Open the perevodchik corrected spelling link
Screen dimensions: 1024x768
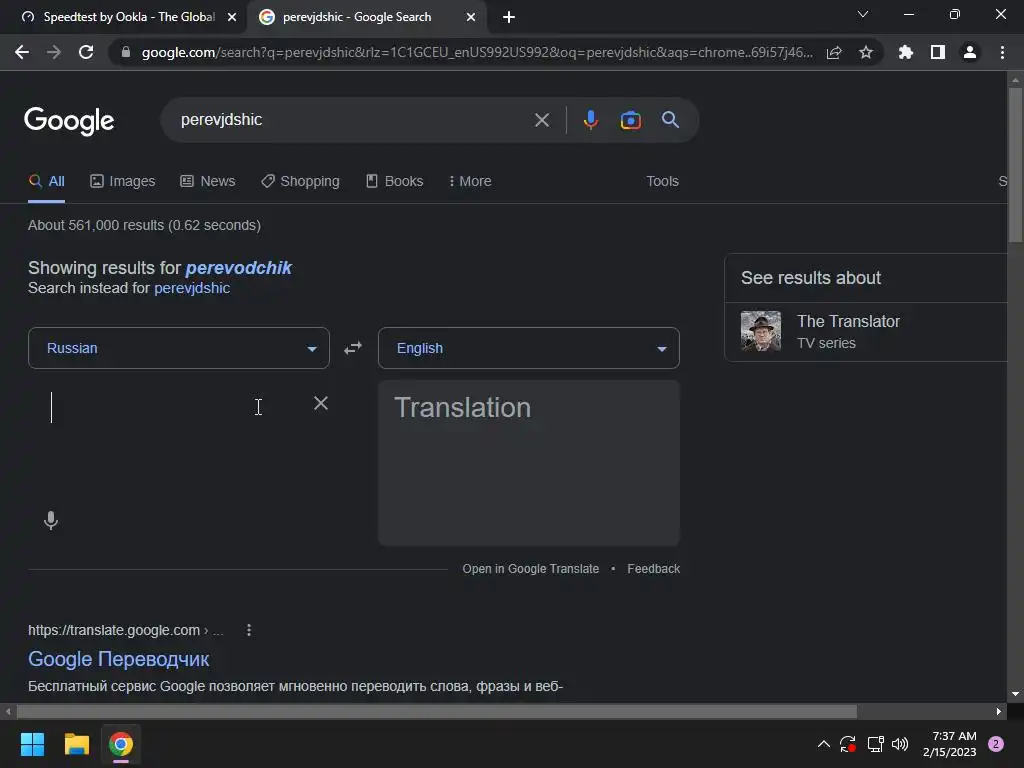pyautogui.click(x=238, y=268)
